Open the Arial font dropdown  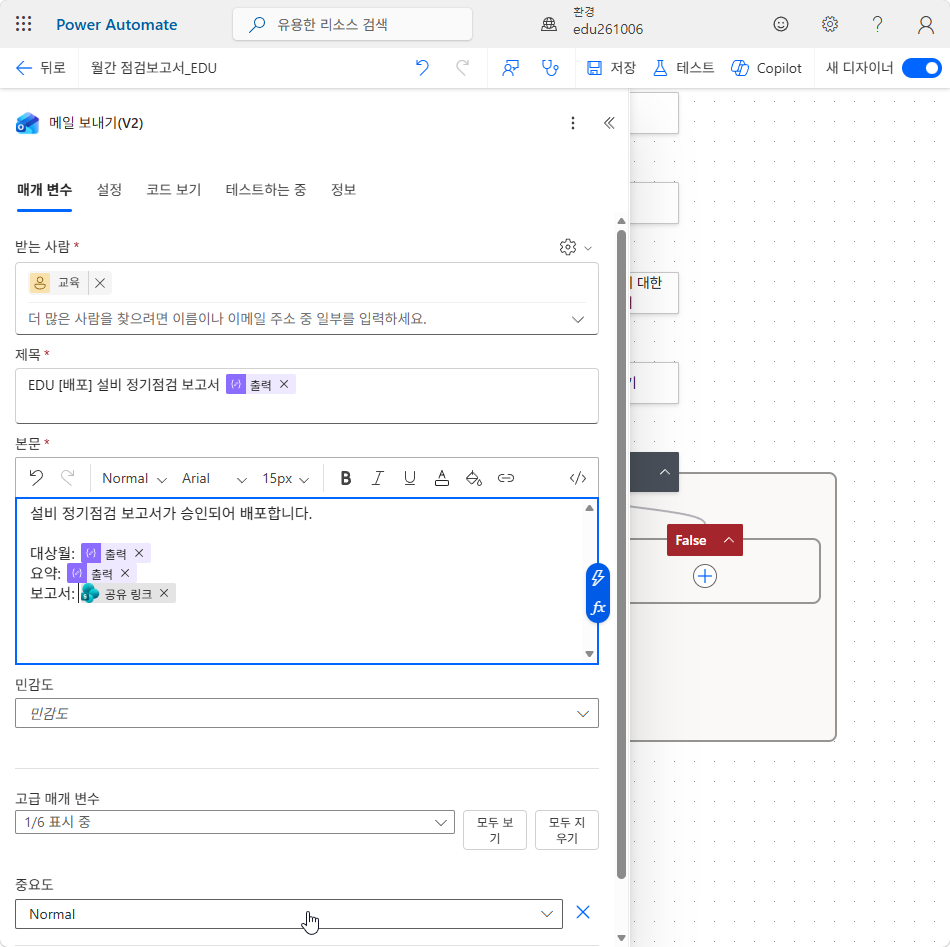(214, 478)
